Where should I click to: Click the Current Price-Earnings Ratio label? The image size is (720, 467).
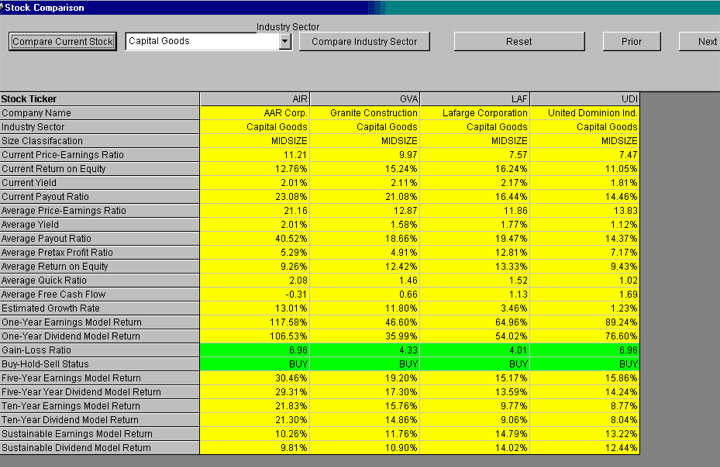100,155
